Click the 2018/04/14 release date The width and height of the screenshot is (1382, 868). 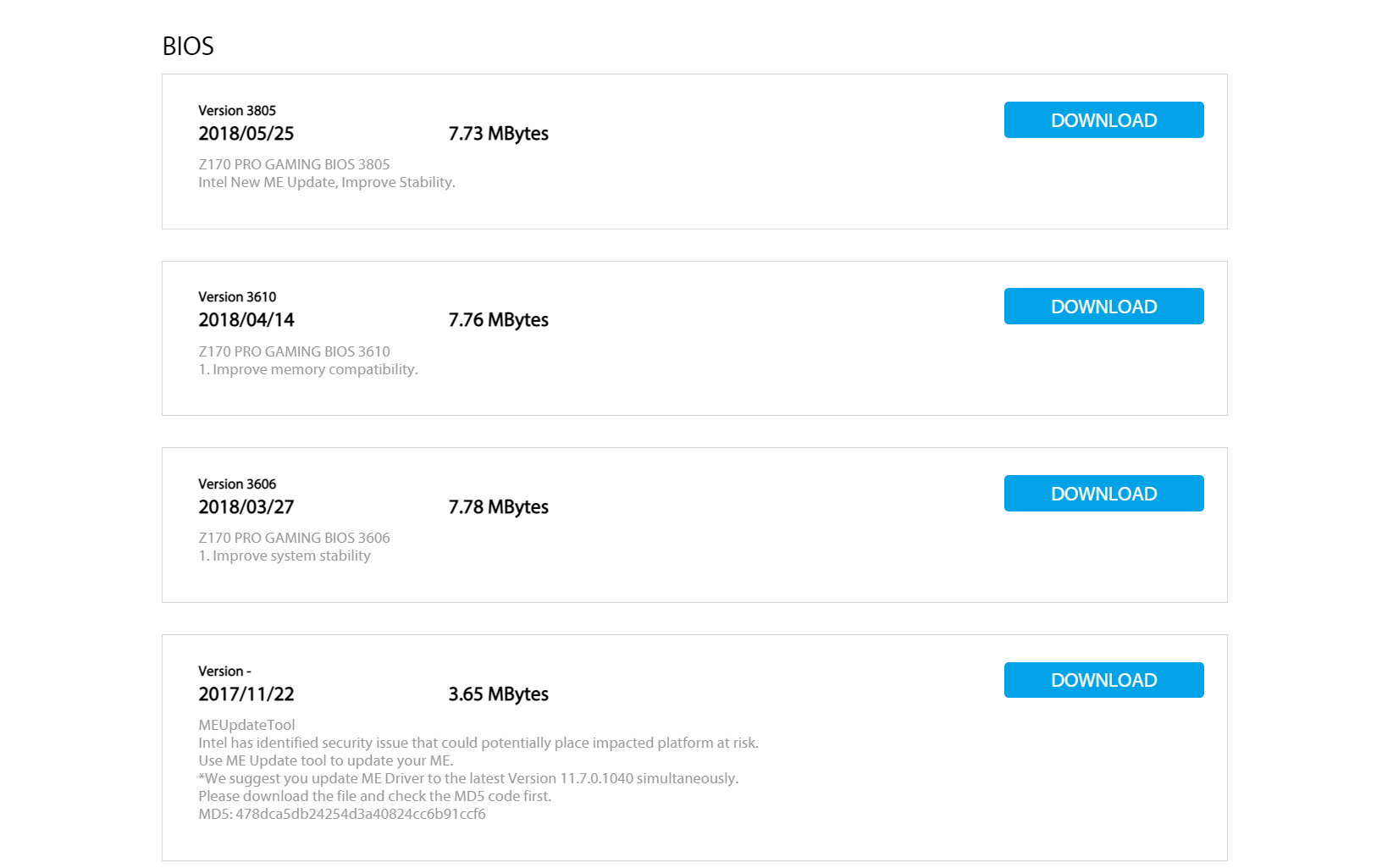coord(246,320)
